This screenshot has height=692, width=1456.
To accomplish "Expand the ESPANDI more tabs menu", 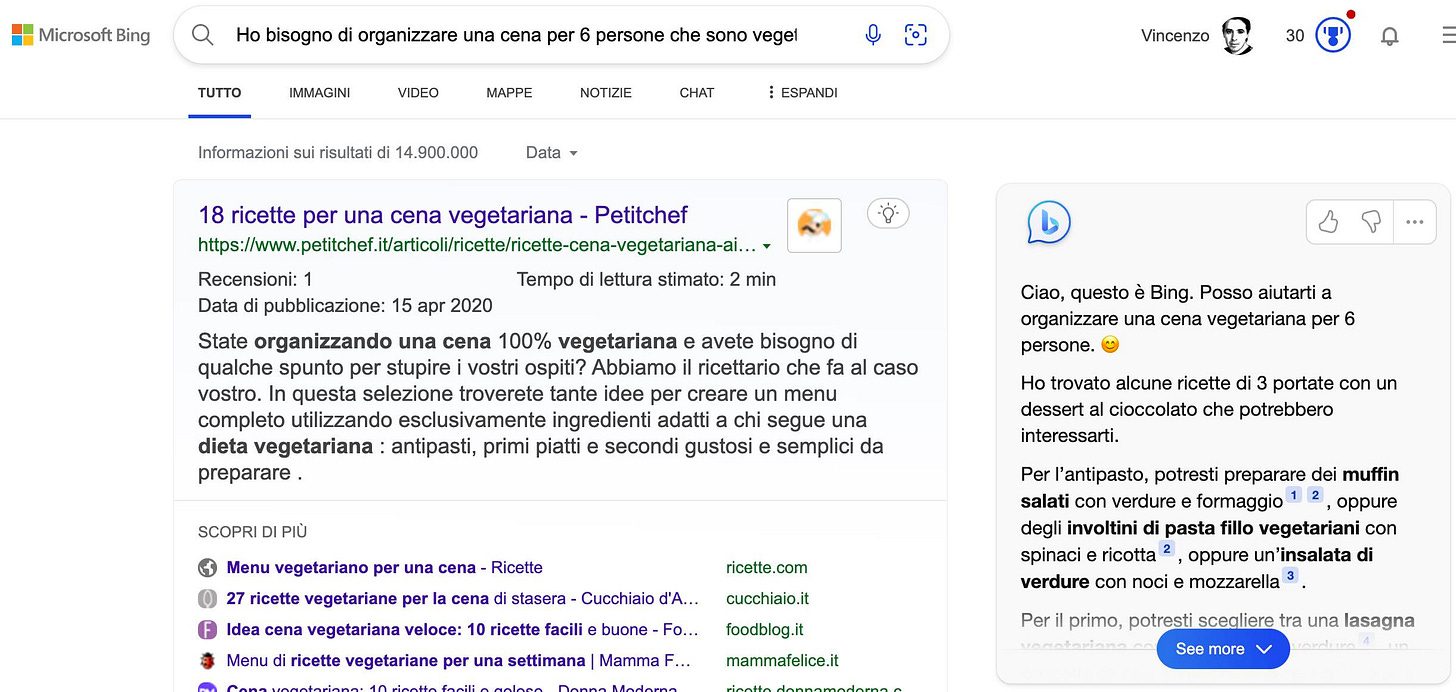I will point(802,93).
